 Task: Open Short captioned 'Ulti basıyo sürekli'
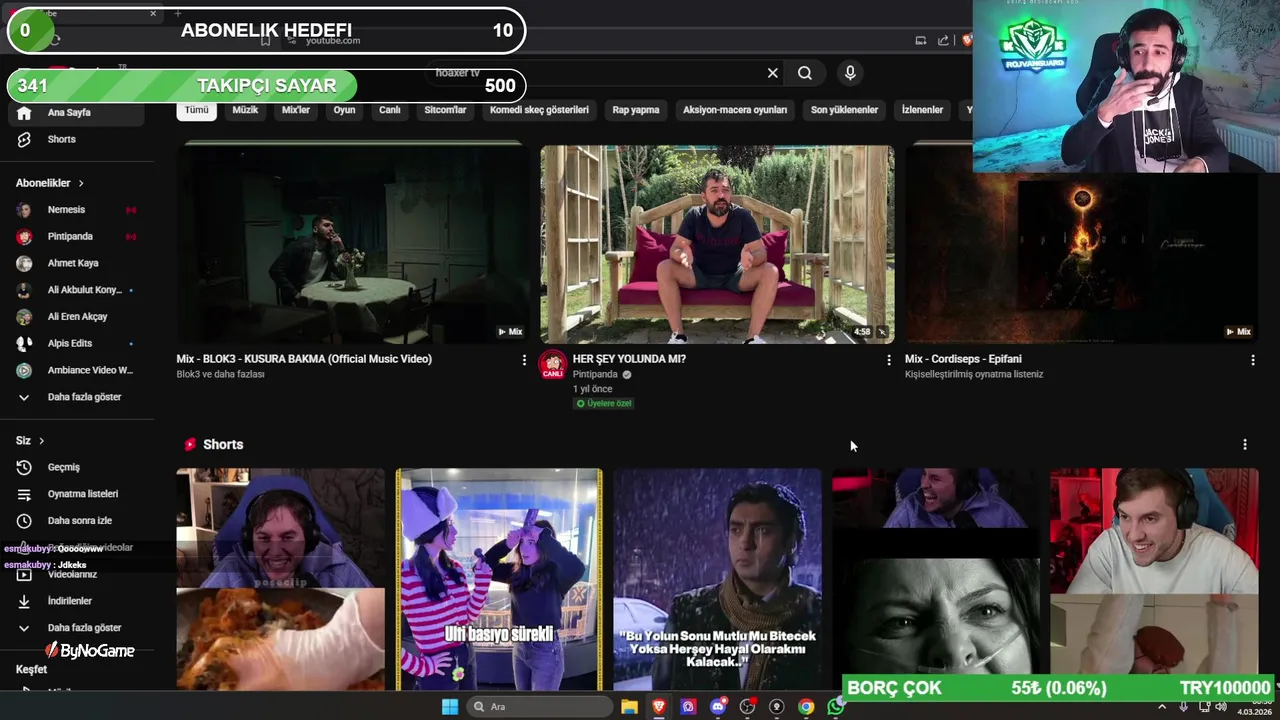tap(499, 579)
